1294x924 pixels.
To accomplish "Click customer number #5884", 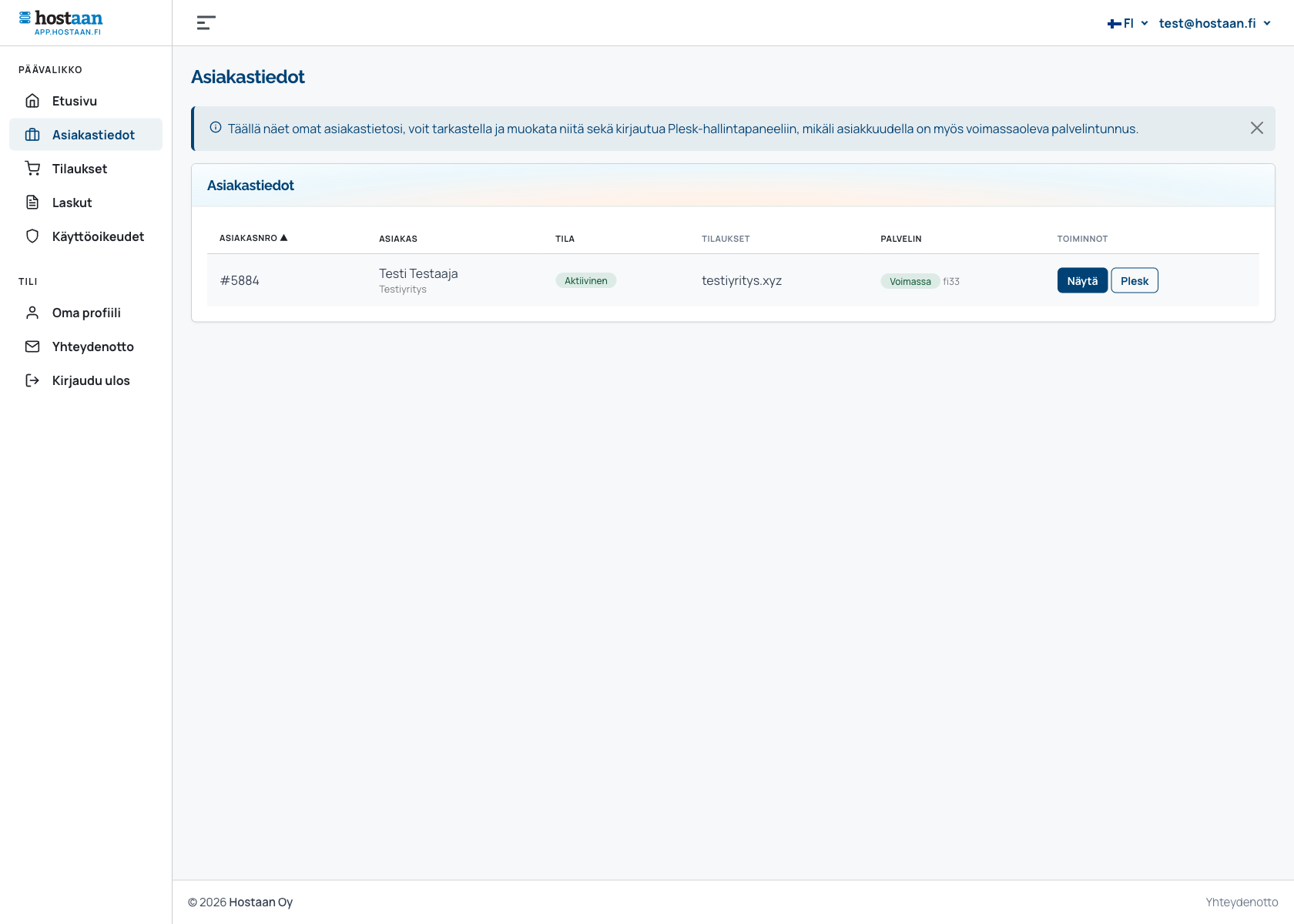I will click(240, 281).
